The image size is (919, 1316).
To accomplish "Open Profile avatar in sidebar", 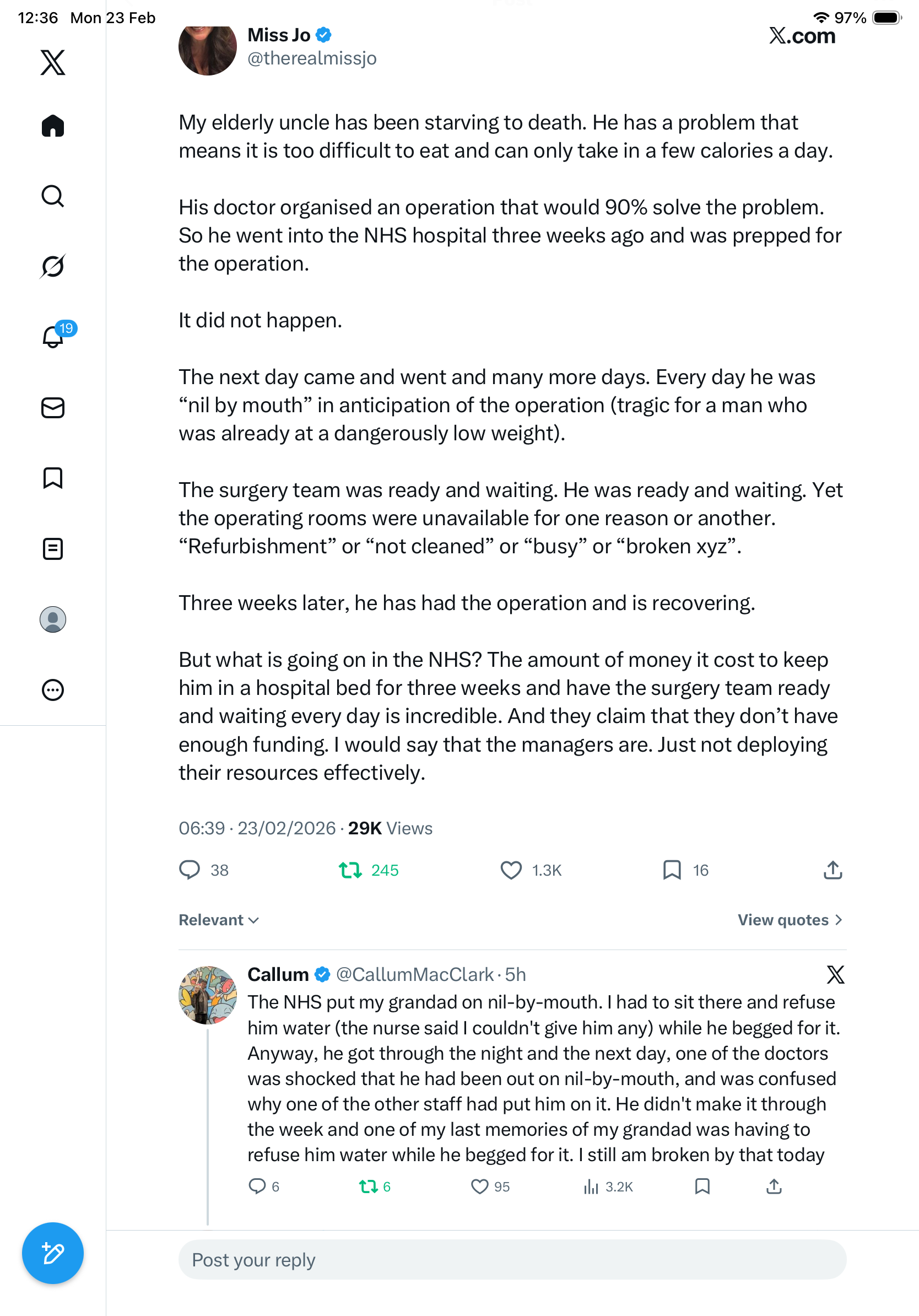I will (x=53, y=619).
